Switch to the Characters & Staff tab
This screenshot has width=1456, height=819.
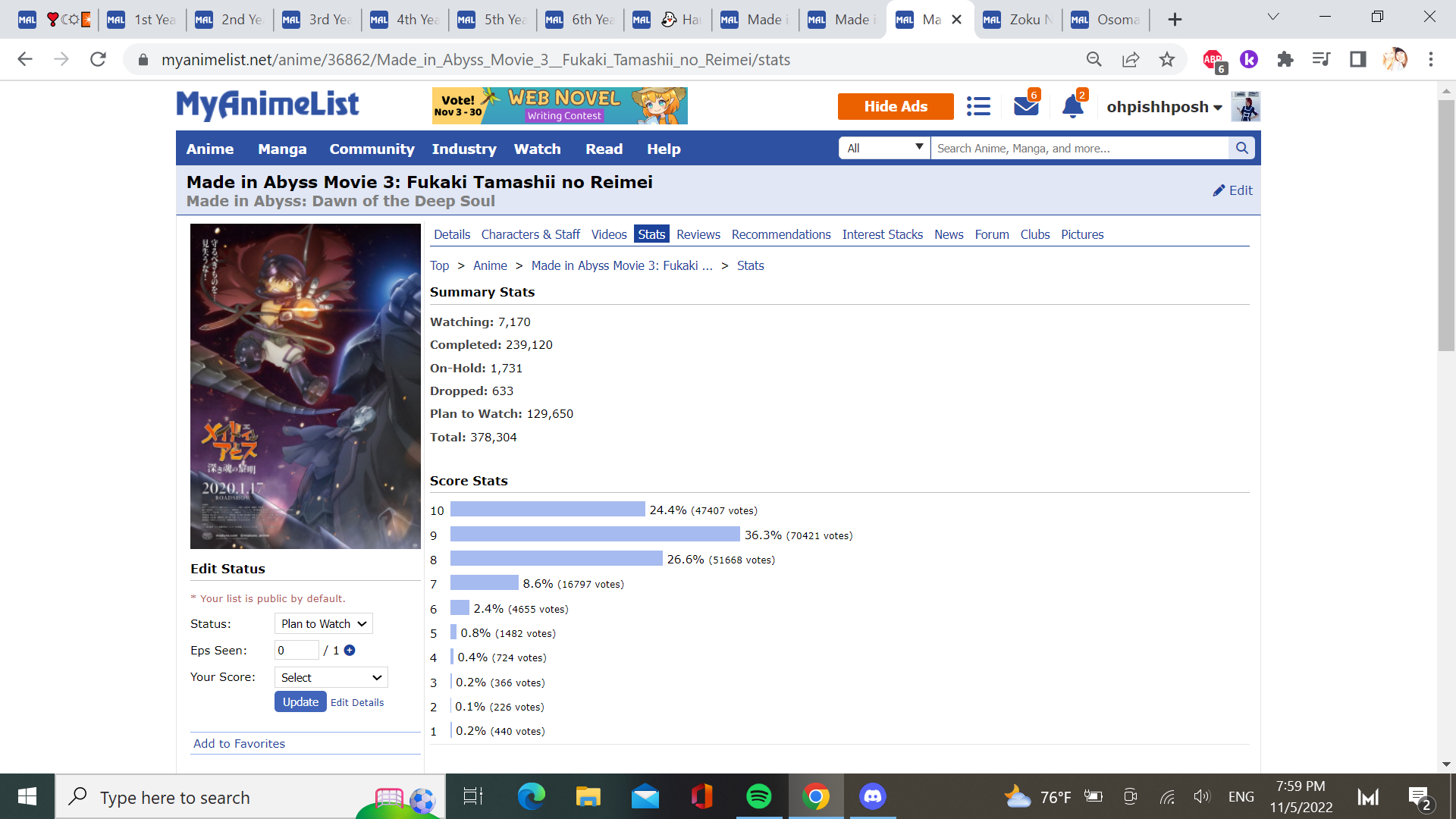point(530,234)
